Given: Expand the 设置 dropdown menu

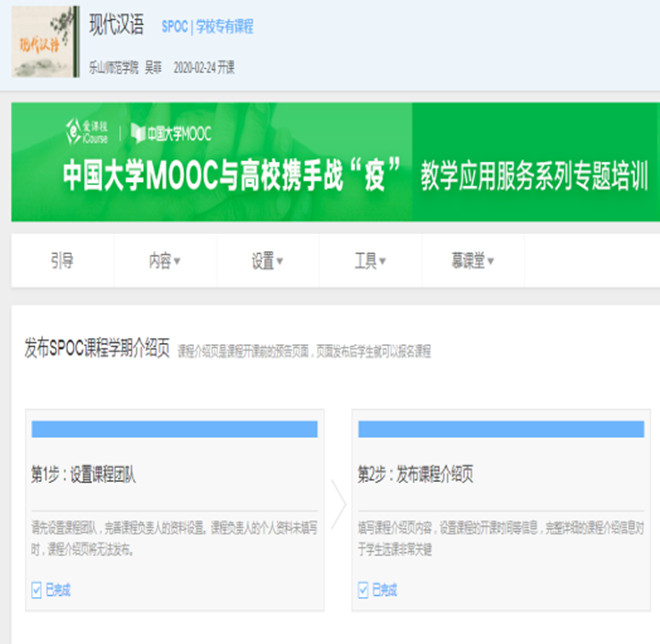Looking at the screenshot, I should click(x=267, y=261).
